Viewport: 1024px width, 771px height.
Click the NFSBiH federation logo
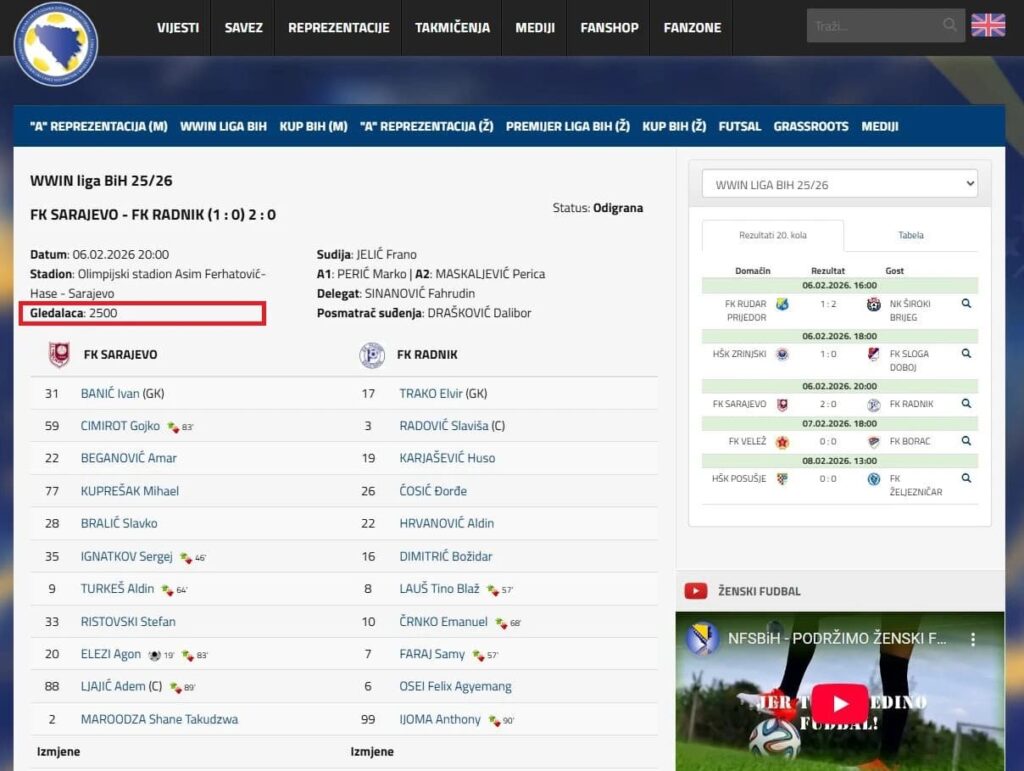pyautogui.click(x=56, y=42)
